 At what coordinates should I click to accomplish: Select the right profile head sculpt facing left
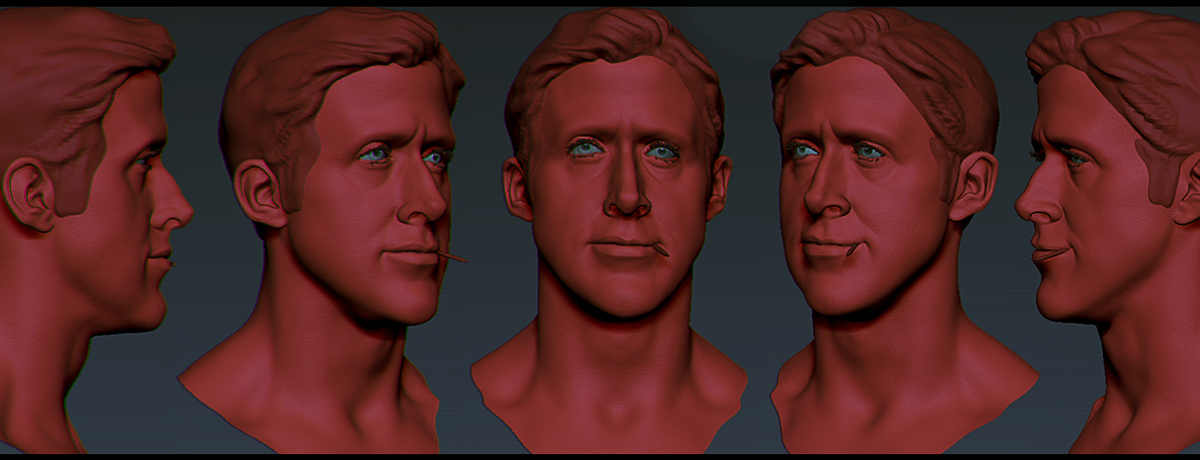coord(1108,230)
